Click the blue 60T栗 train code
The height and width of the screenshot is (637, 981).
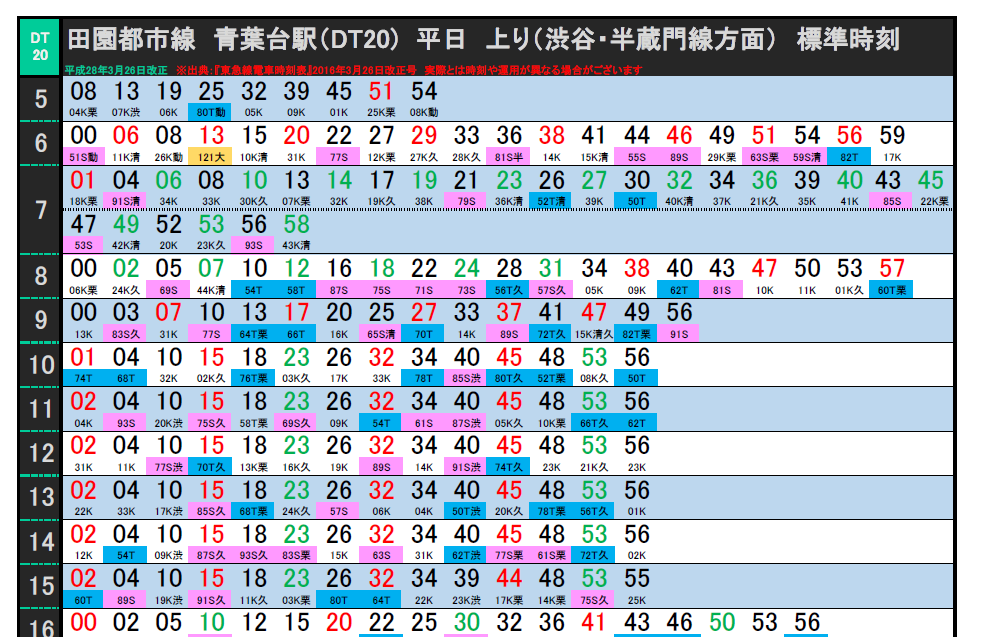pyautogui.click(x=892, y=290)
